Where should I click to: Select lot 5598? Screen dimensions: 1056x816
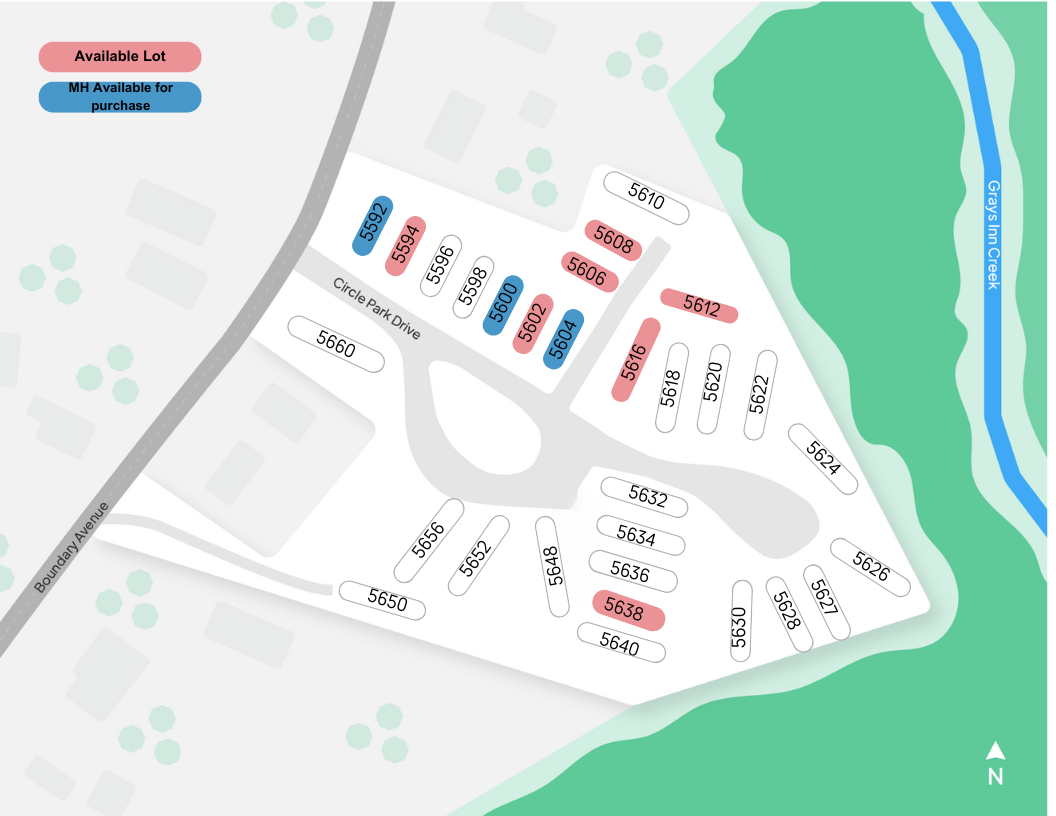pos(473,287)
